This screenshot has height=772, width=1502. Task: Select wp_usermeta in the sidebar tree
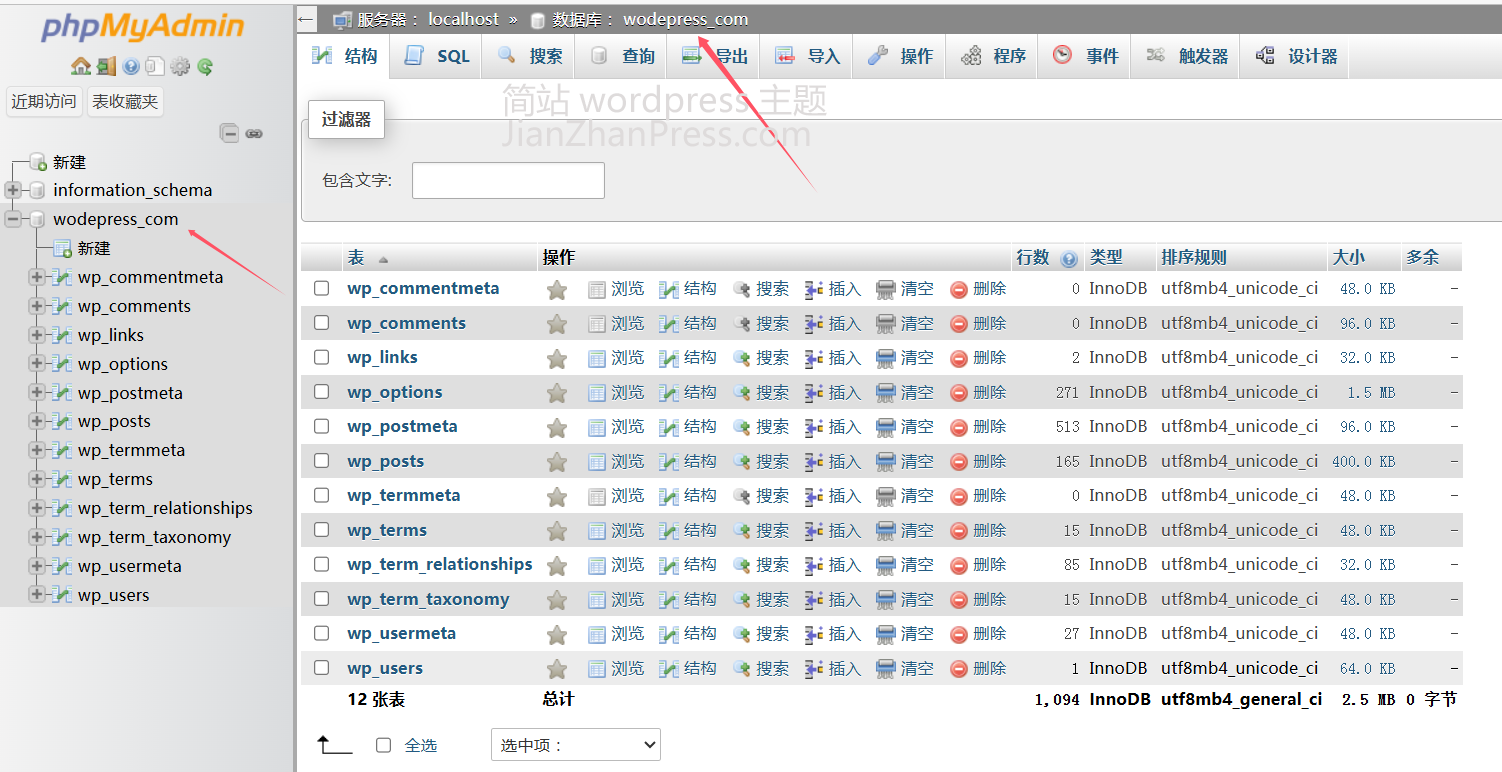click(x=129, y=566)
